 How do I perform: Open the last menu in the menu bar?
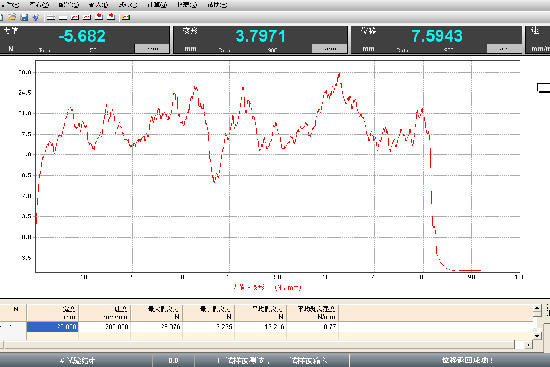tap(217, 5)
